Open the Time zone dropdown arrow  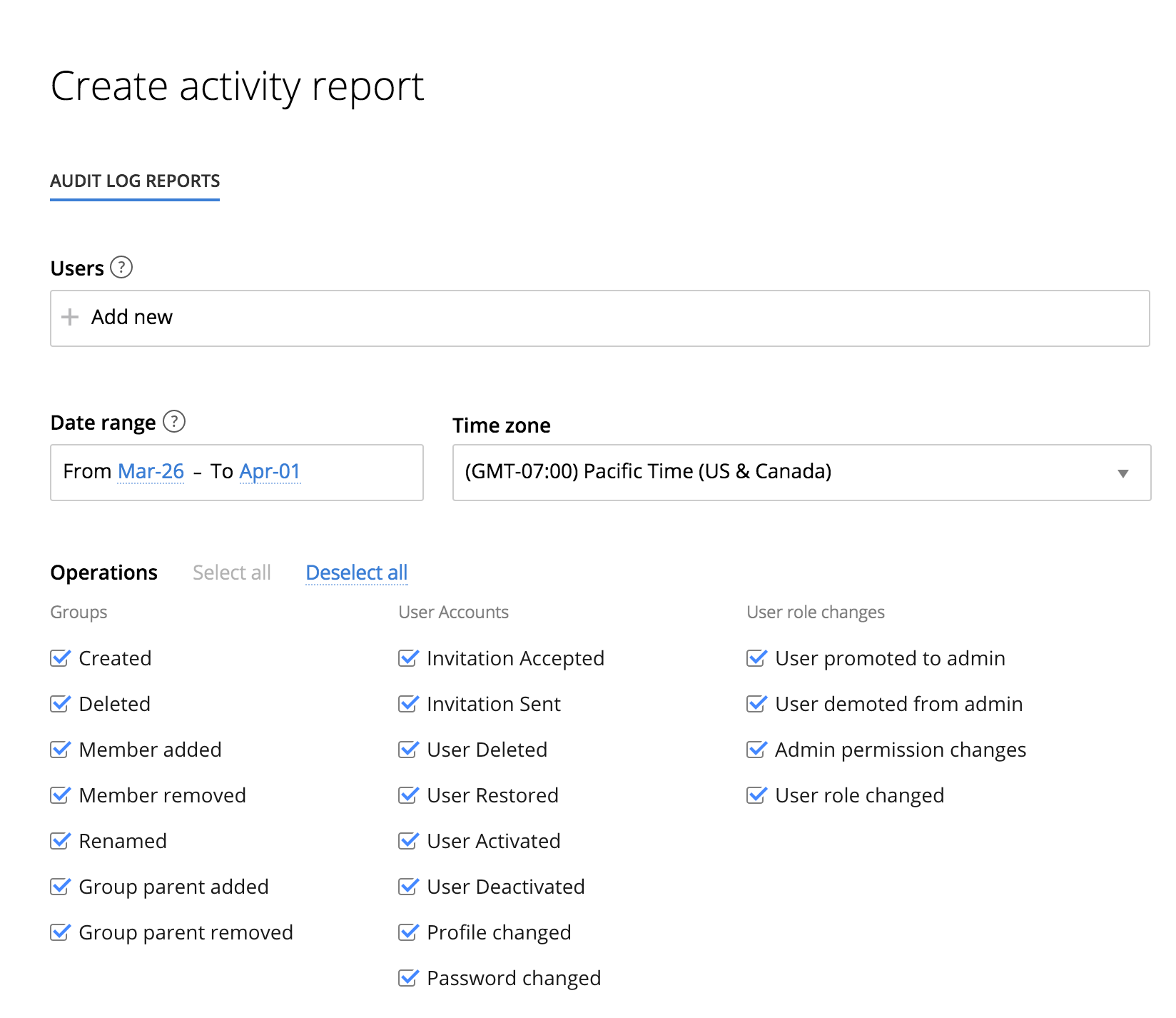[1122, 473]
